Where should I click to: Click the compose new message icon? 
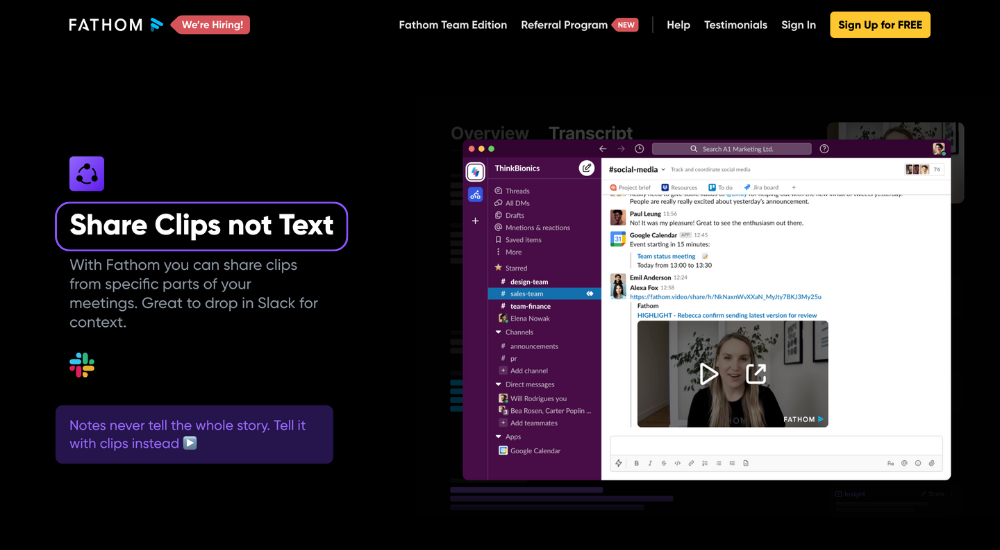pyautogui.click(x=586, y=168)
